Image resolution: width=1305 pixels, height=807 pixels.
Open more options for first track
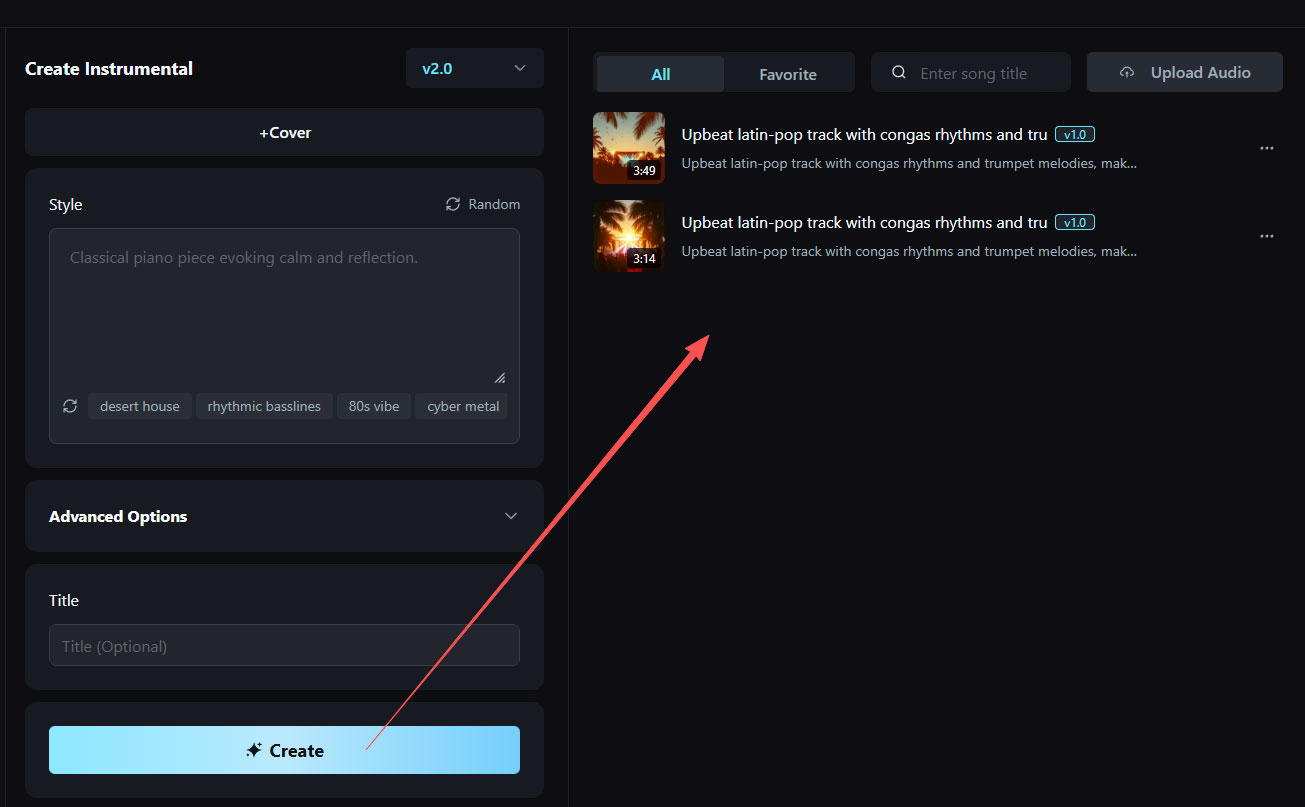coord(1266,148)
